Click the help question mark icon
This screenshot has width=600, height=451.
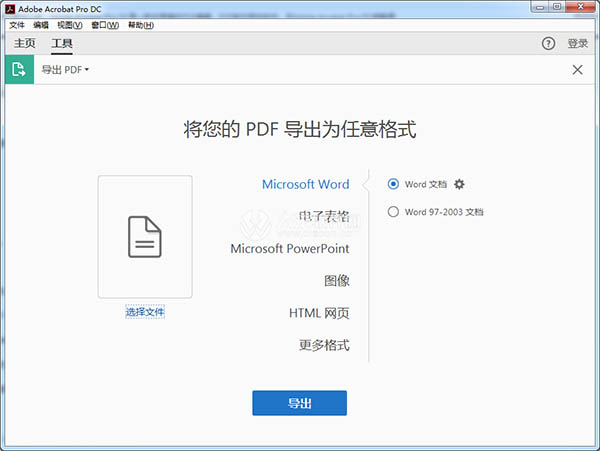(x=548, y=43)
